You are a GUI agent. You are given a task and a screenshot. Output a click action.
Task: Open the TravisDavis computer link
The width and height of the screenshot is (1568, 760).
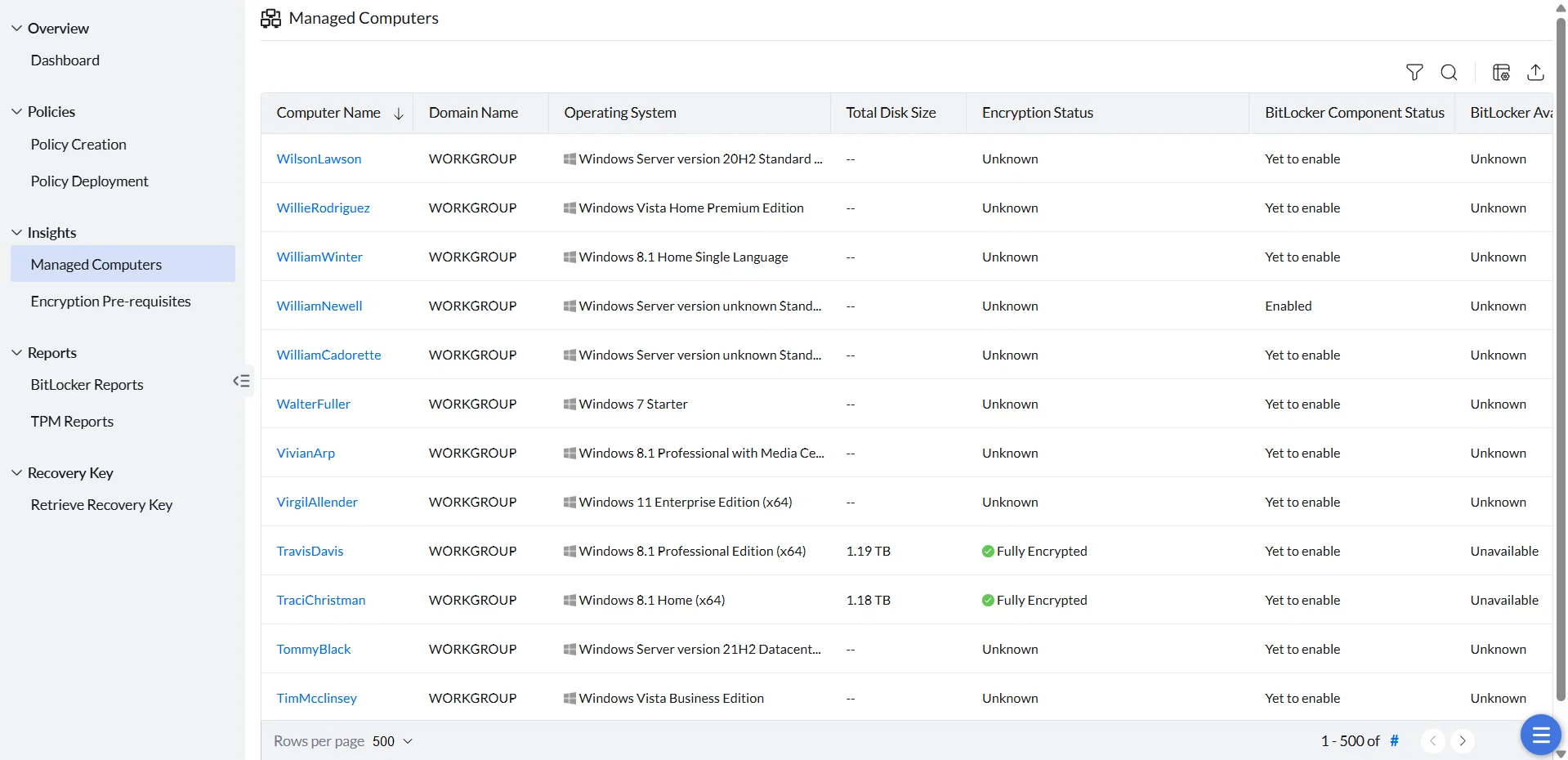[310, 551]
